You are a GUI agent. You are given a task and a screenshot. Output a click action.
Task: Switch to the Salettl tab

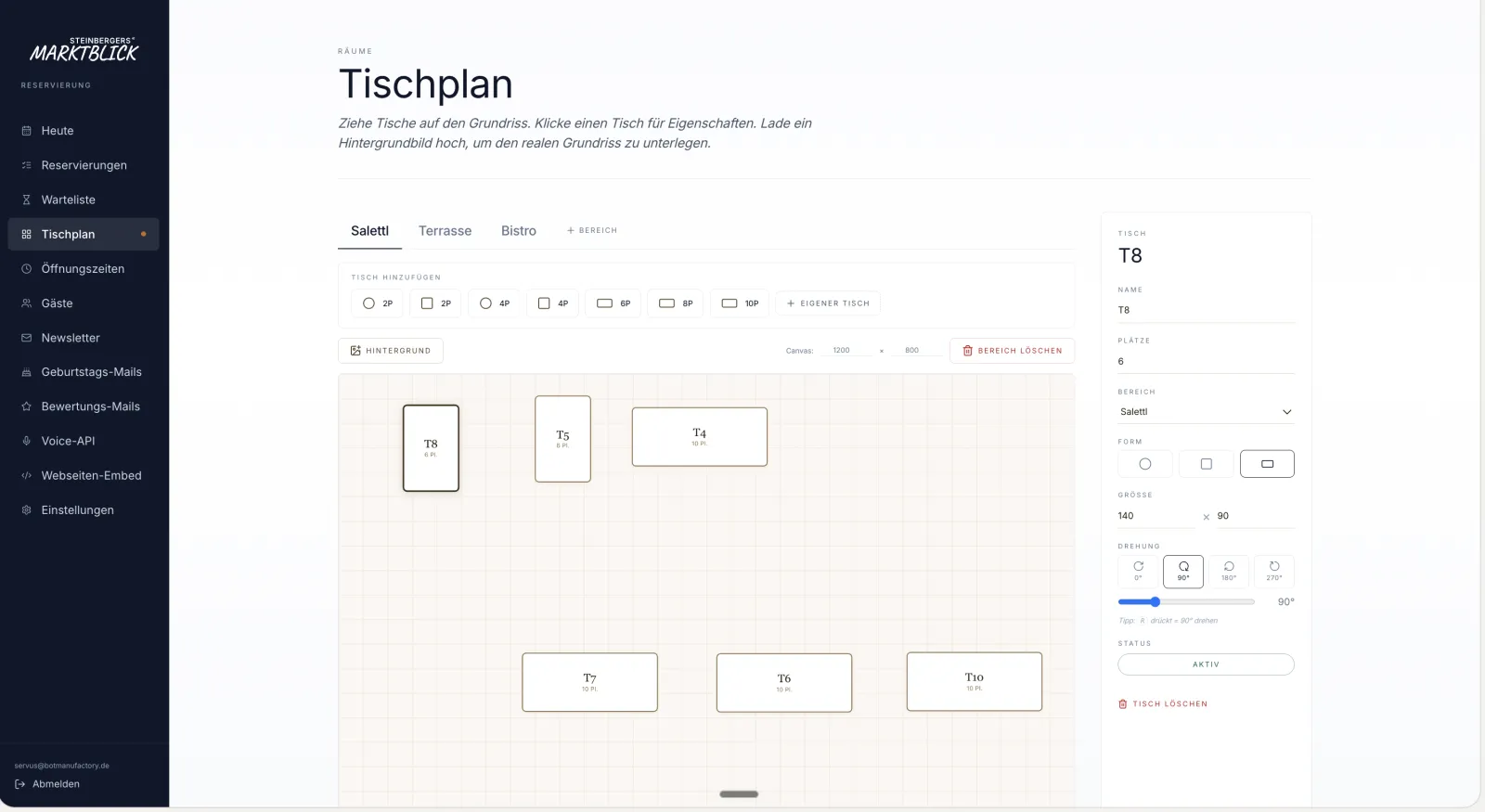coord(369,231)
